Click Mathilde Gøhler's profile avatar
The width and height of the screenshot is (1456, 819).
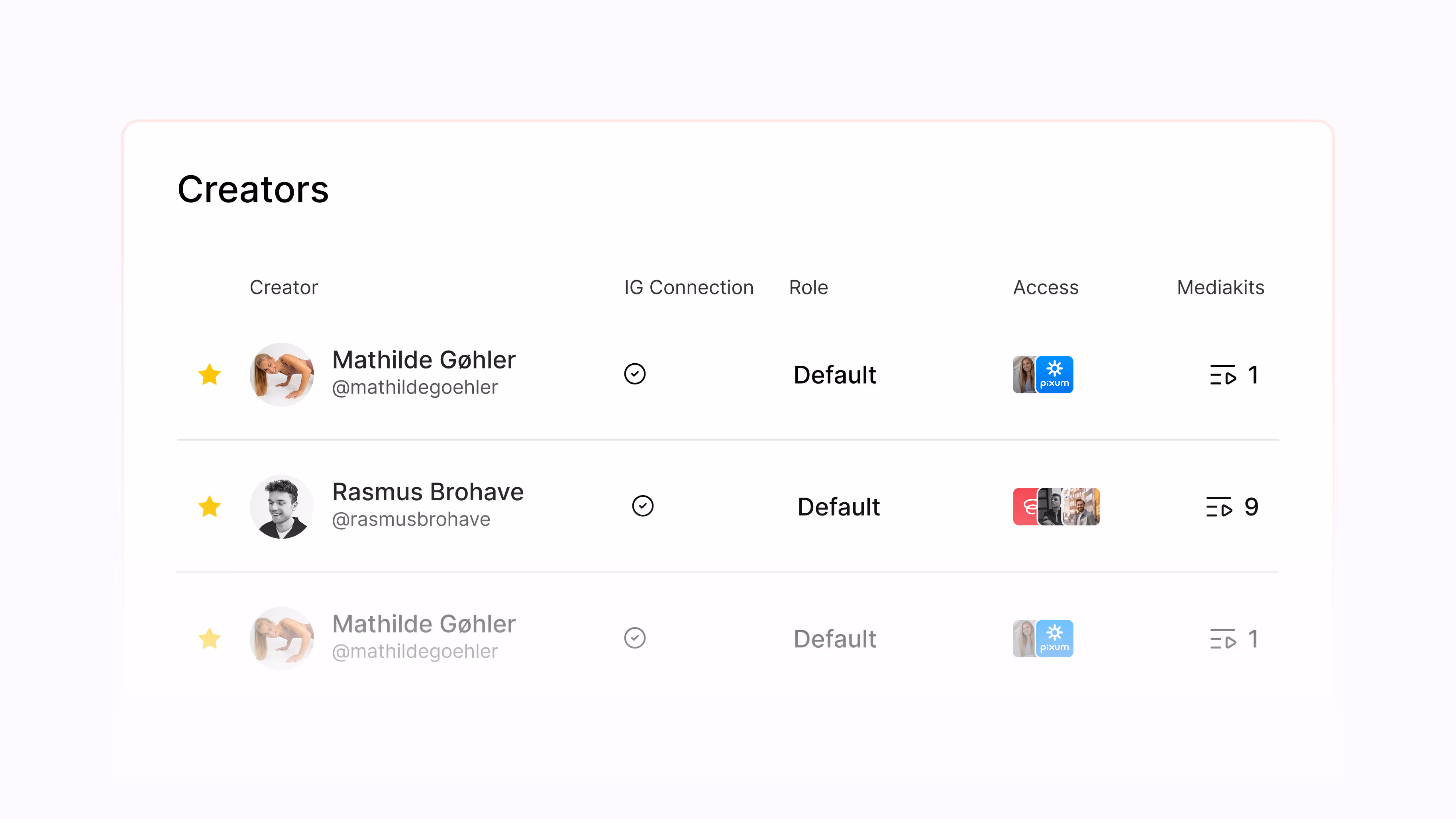point(283,374)
